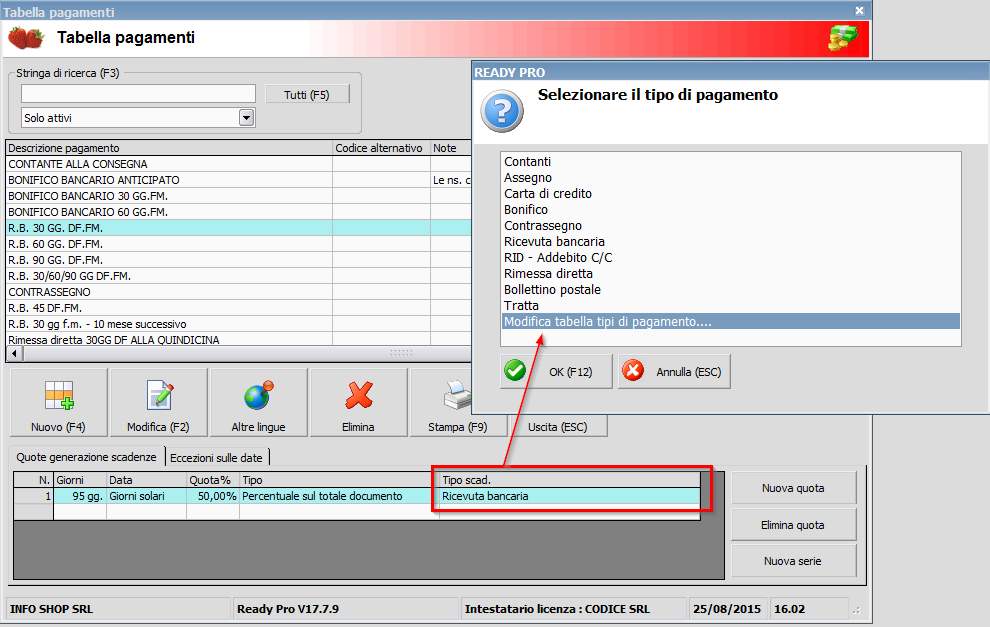The image size is (990, 627).
Task: Click the Modifica (F2) pencil icon
Action: point(159,396)
